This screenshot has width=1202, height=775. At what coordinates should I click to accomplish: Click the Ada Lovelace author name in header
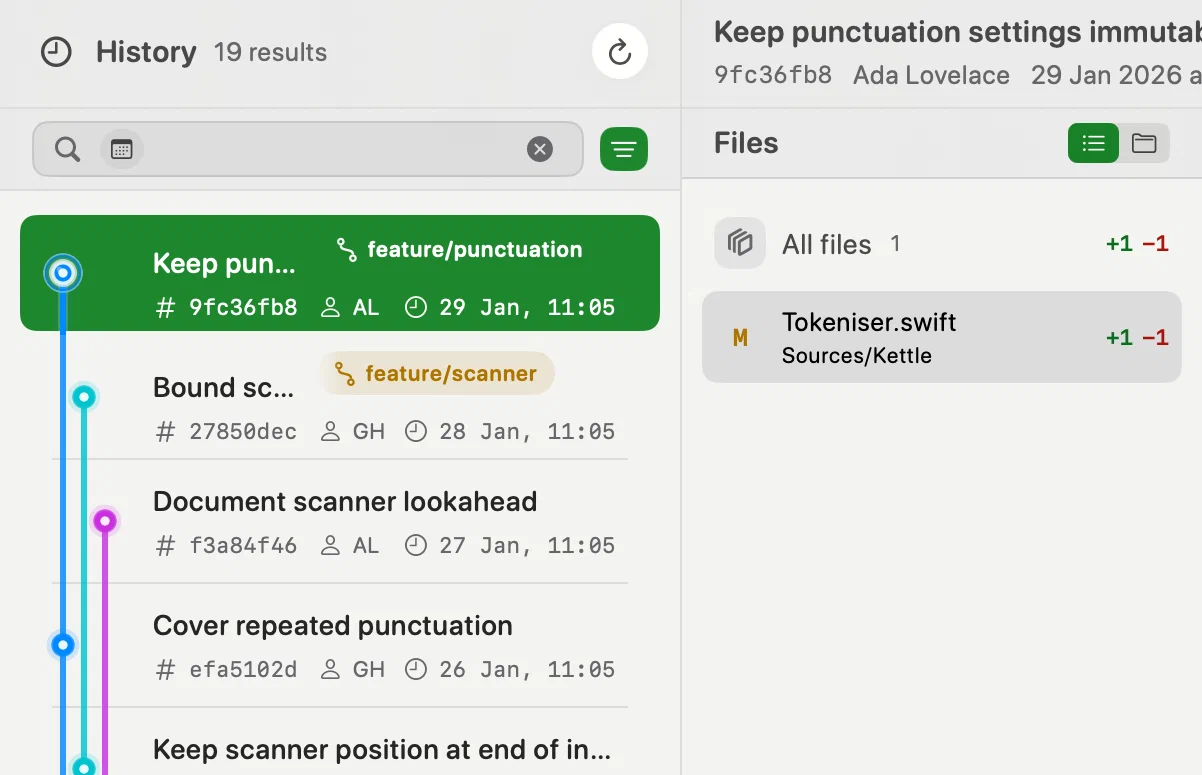pos(931,75)
